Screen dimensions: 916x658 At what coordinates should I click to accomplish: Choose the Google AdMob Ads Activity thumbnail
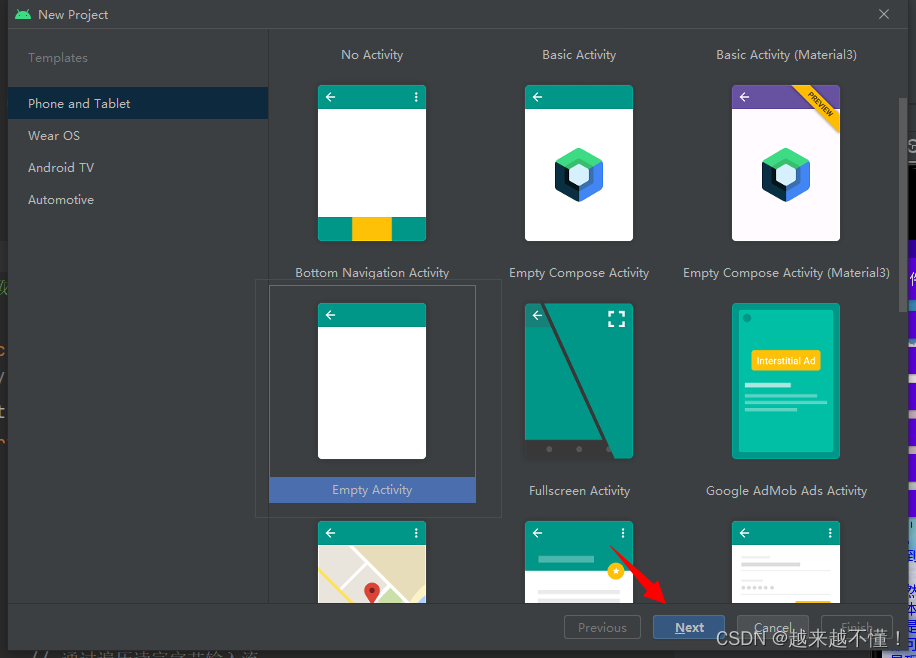coord(786,381)
